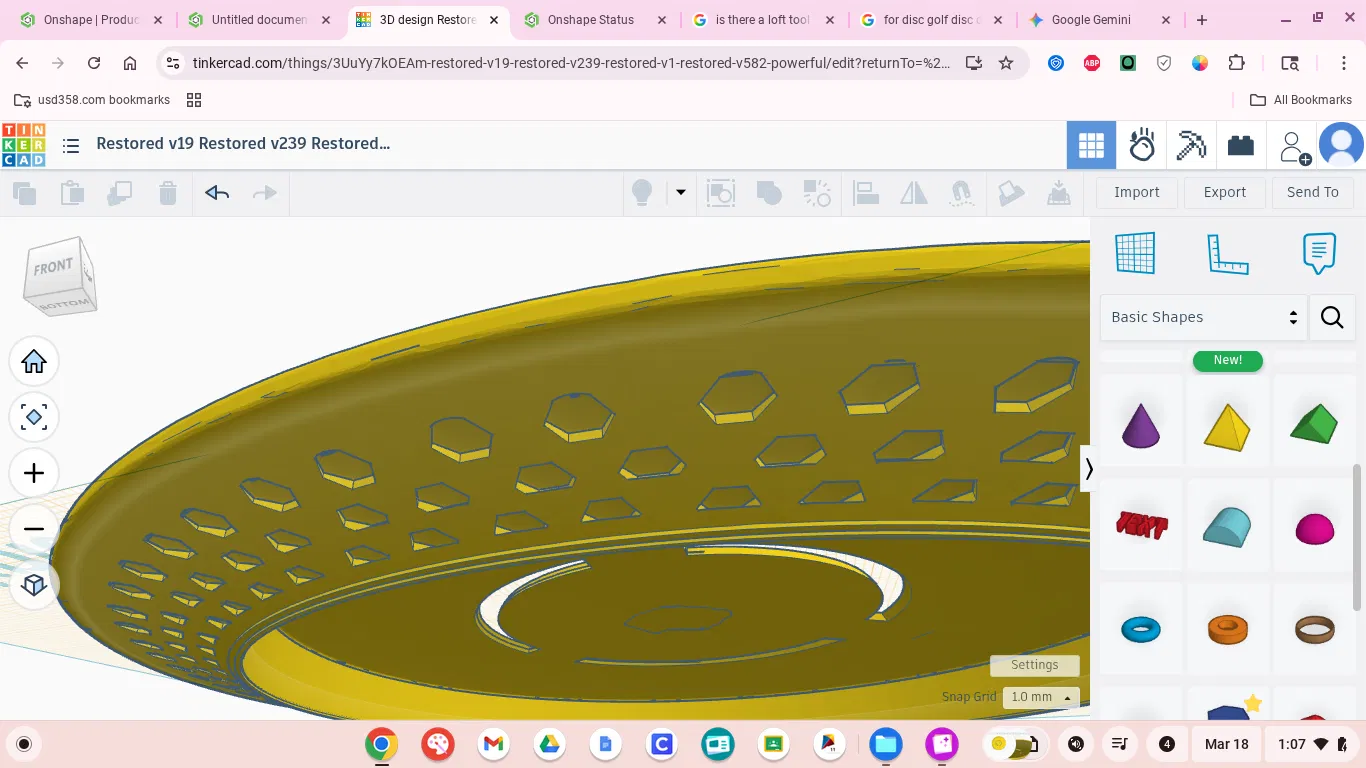Zoom out with the minus button
This screenshot has width=1366, height=768.
[x=34, y=529]
